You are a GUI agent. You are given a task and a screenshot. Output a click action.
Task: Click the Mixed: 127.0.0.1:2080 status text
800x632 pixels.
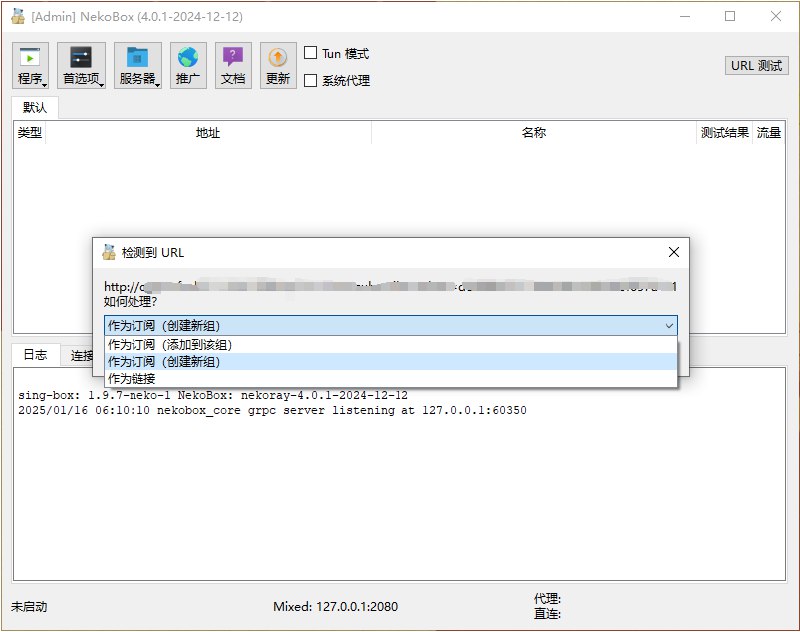pyautogui.click(x=338, y=606)
